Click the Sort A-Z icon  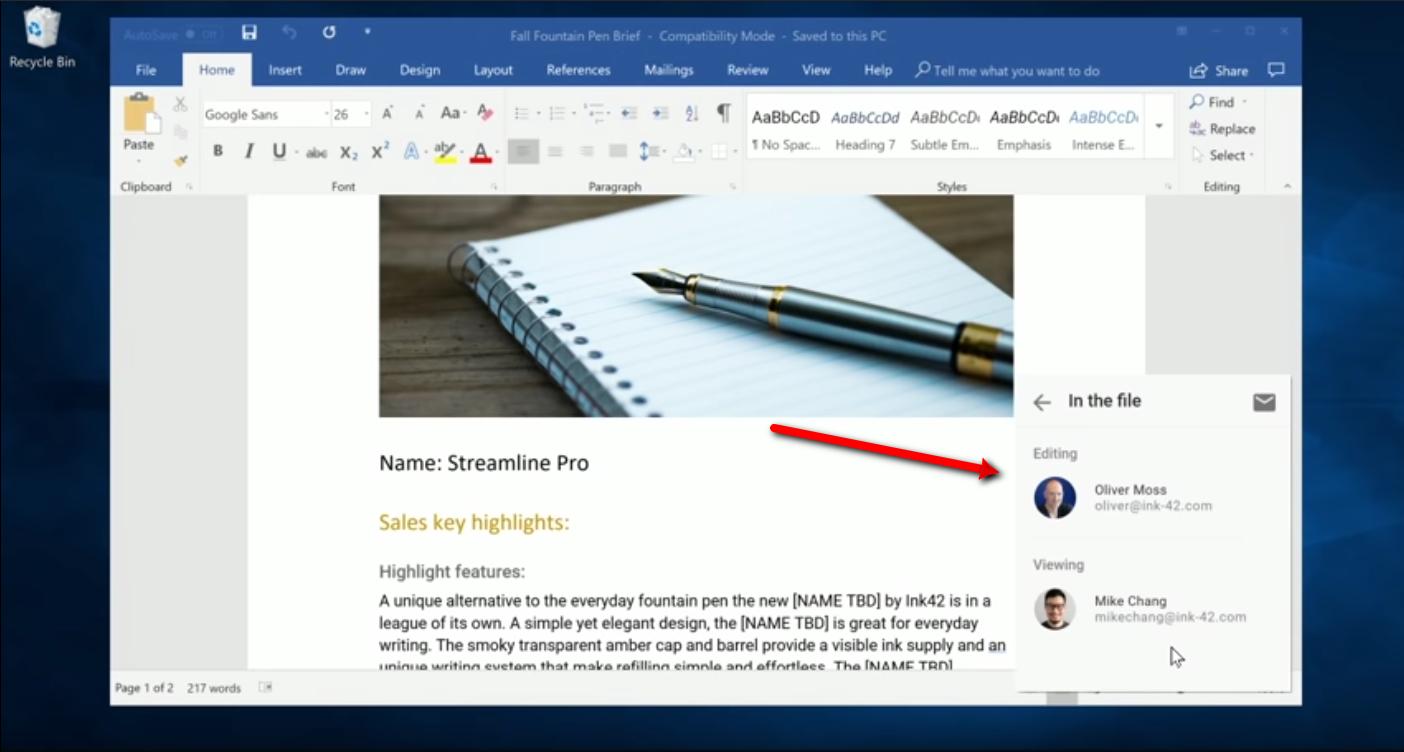tap(691, 113)
